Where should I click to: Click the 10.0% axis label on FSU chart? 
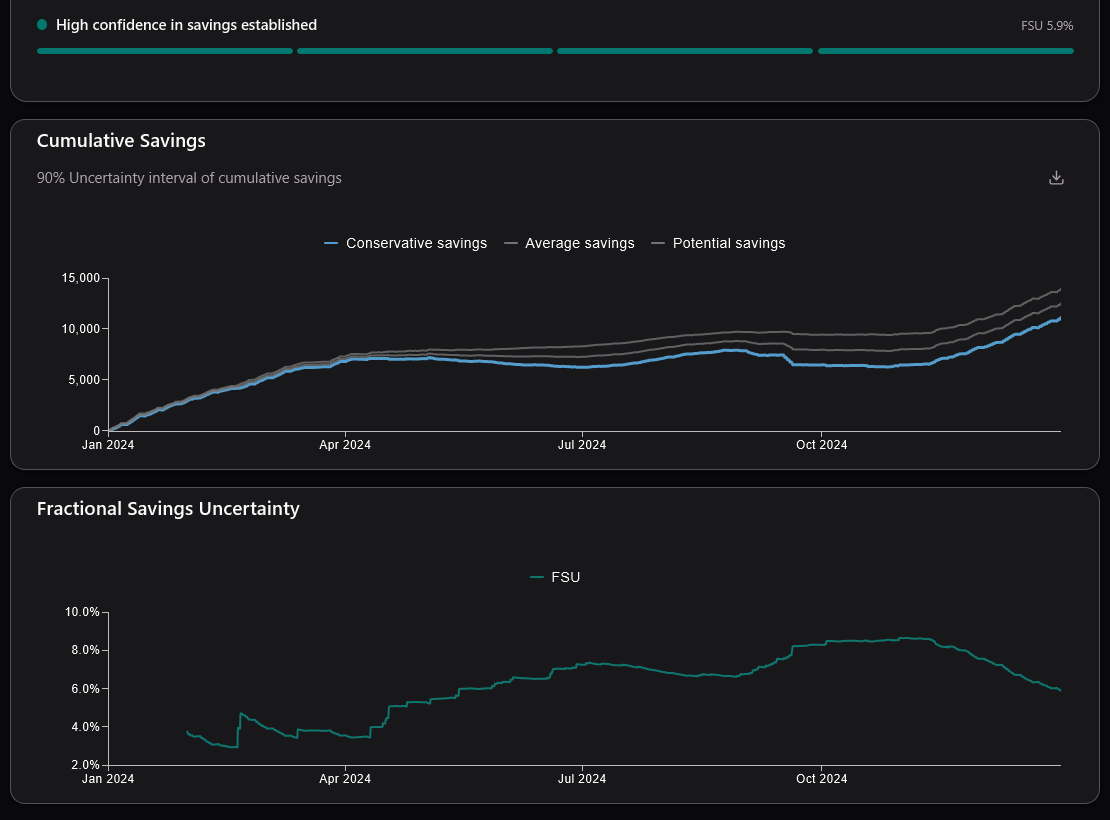pos(82,612)
